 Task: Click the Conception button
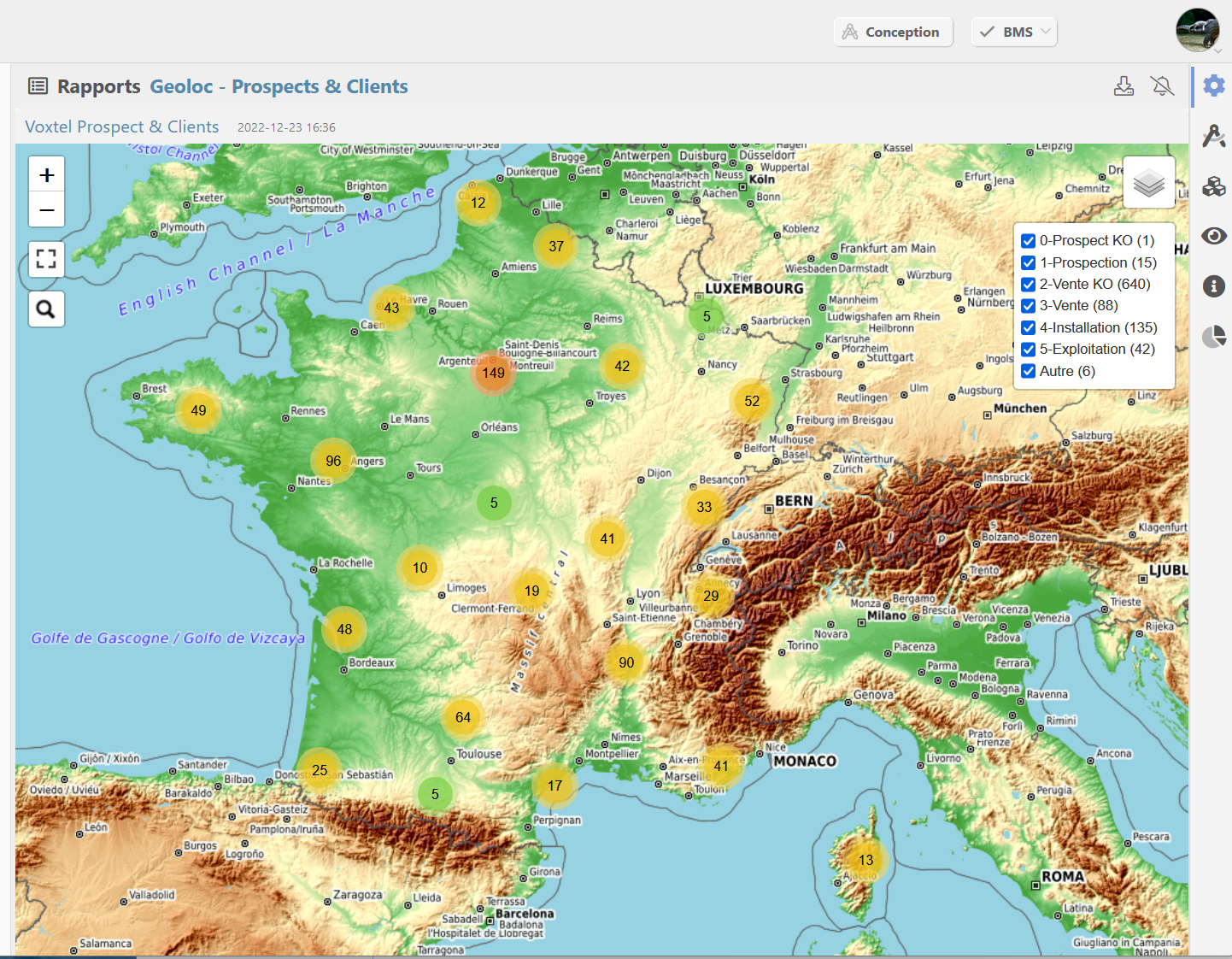tap(893, 32)
